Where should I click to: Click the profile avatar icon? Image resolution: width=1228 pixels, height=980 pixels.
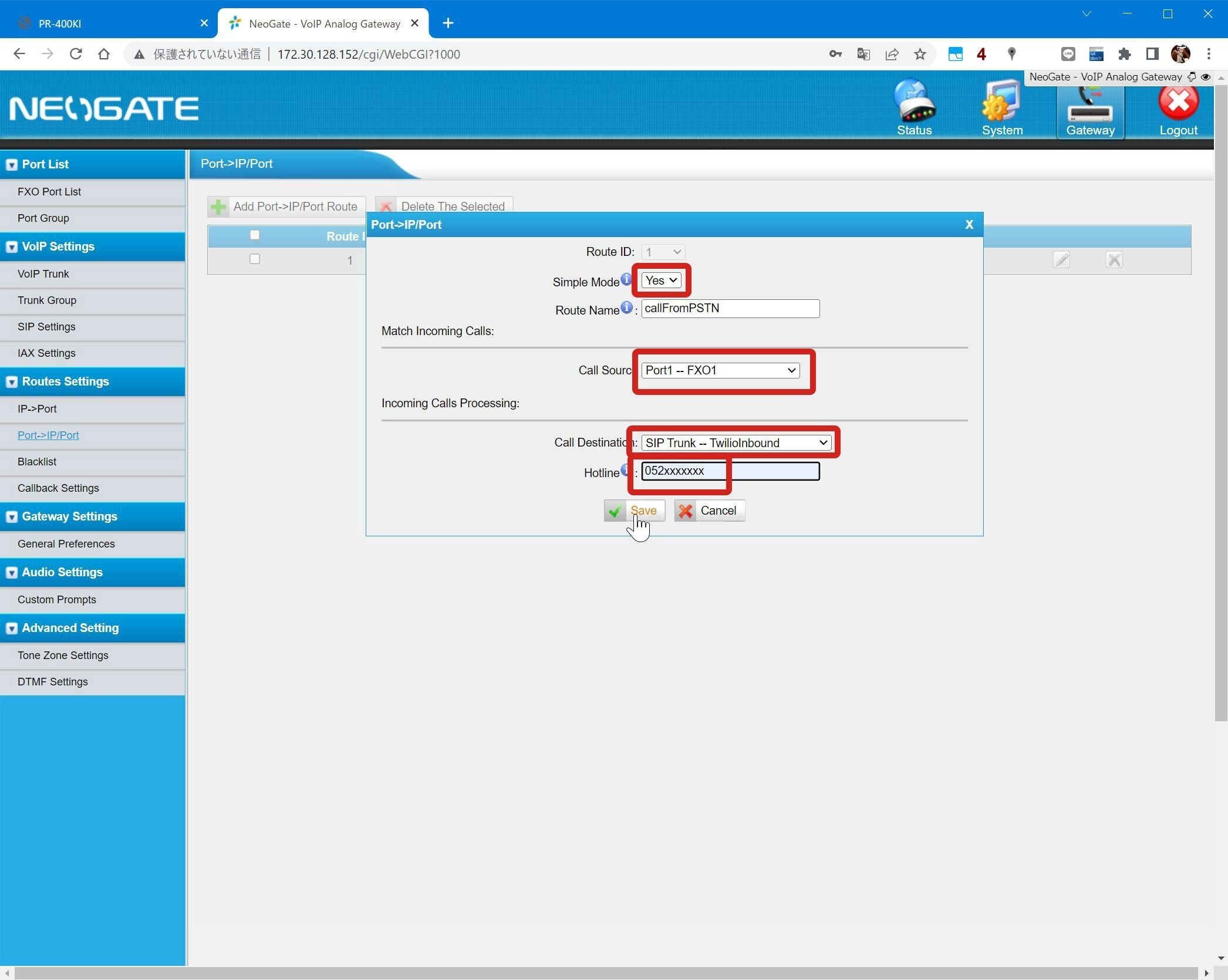(x=1180, y=54)
